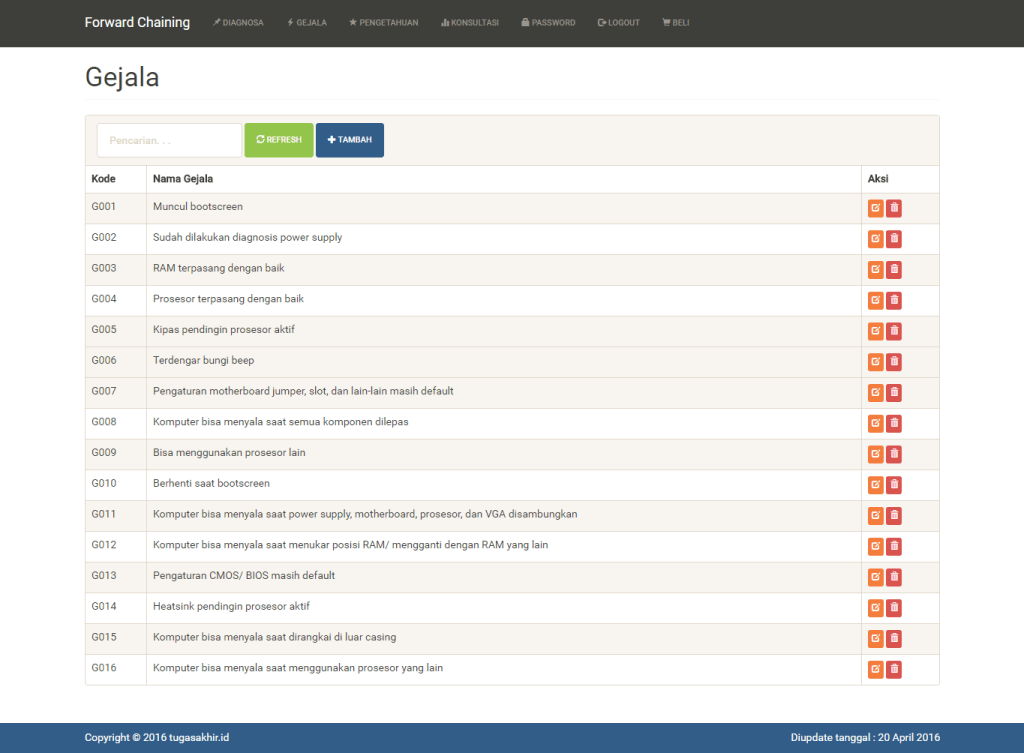
Task: Edit symptom G002 power supply diagnosis
Action: point(875,239)
